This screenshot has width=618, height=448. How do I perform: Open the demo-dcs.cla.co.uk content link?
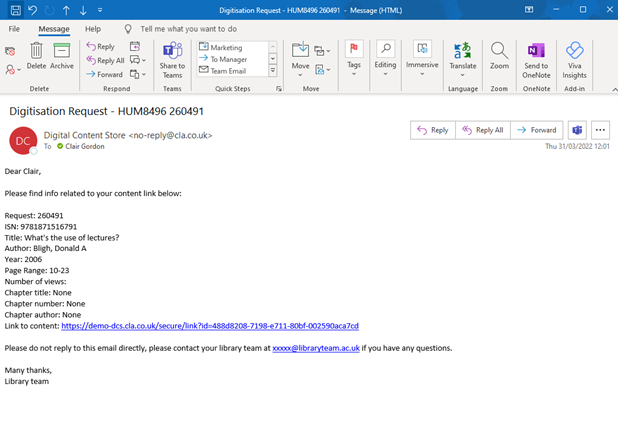pyautogui.click(x=209, y=326)
